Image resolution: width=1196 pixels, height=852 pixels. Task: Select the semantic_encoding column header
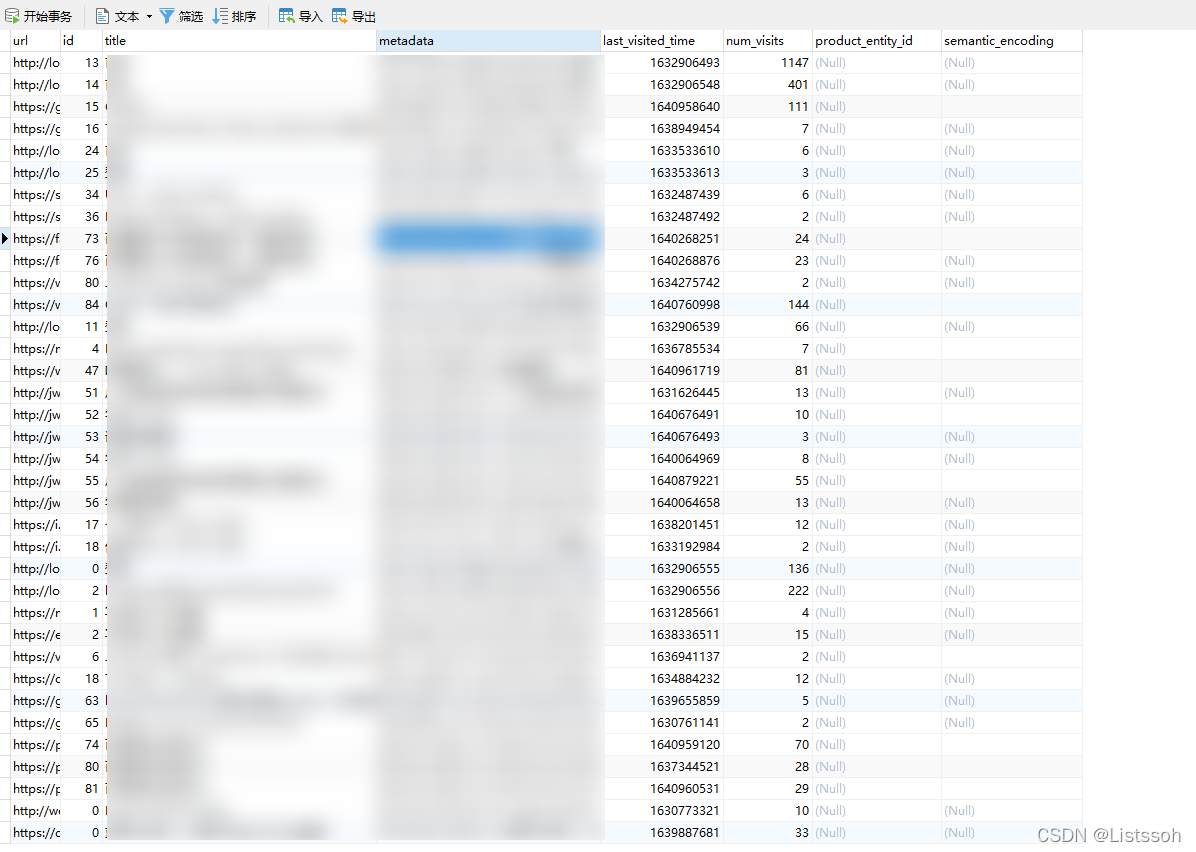point(1011,41)
